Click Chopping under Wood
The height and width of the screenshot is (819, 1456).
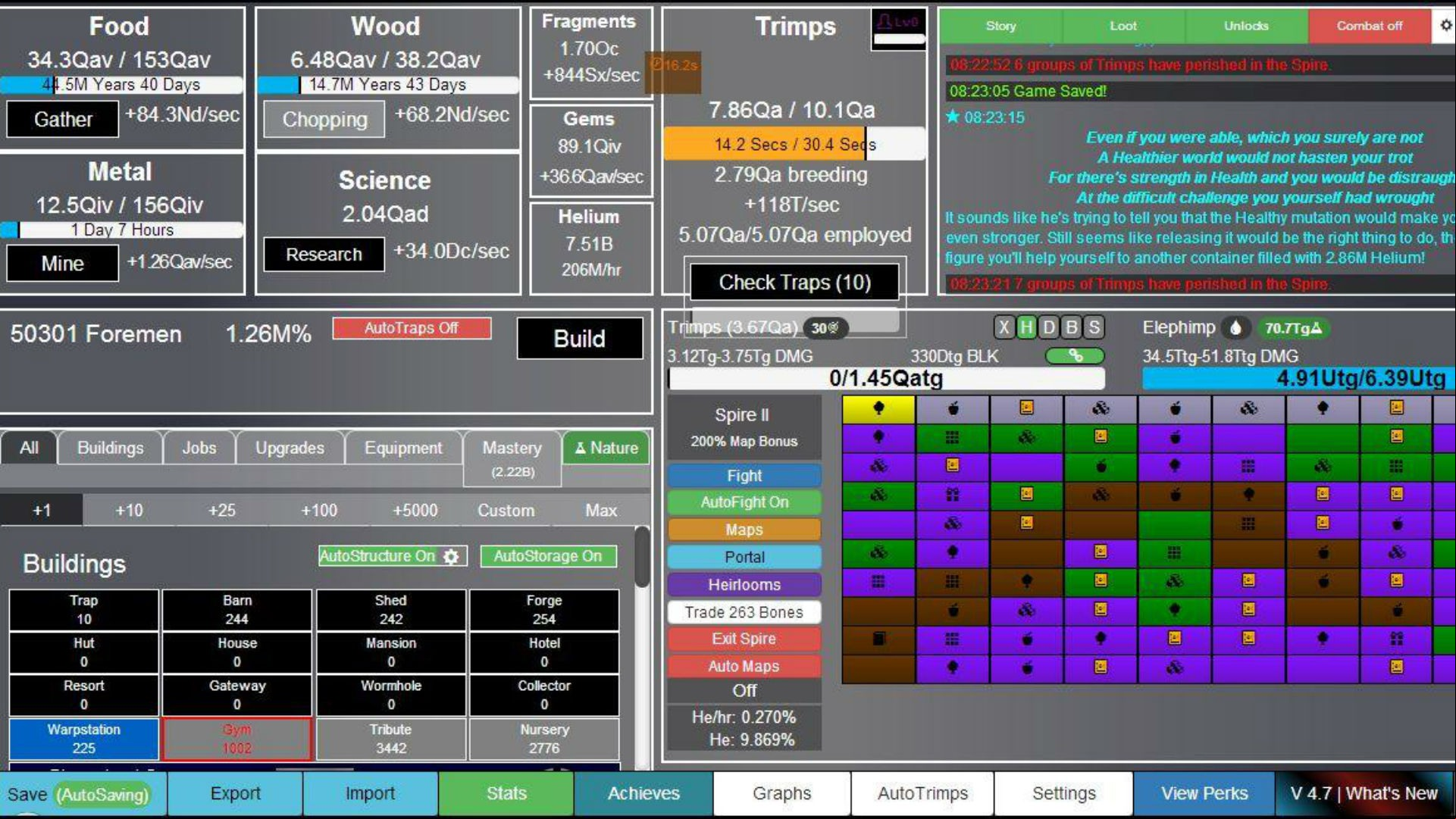tap(324, 119)
